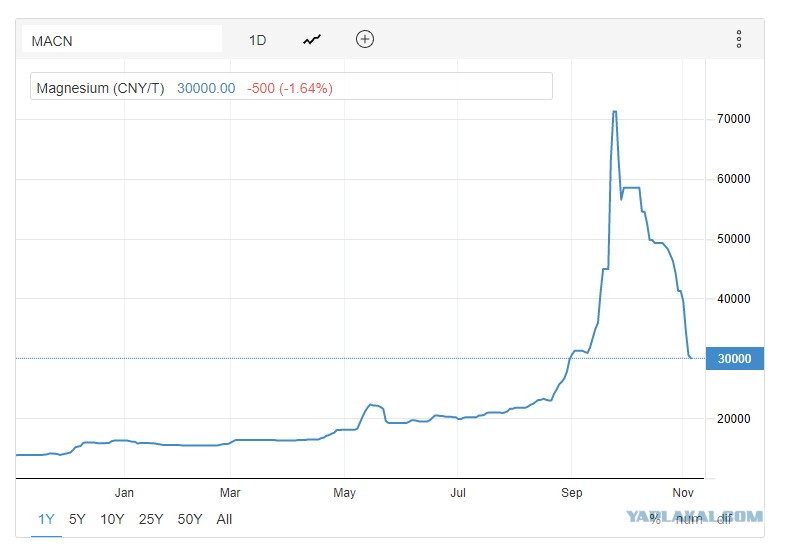Image resolution: width=789 pixels, height=546 pixels.
Task: Click the -500 (-1.64%) change value
Action: pos(290,89)
